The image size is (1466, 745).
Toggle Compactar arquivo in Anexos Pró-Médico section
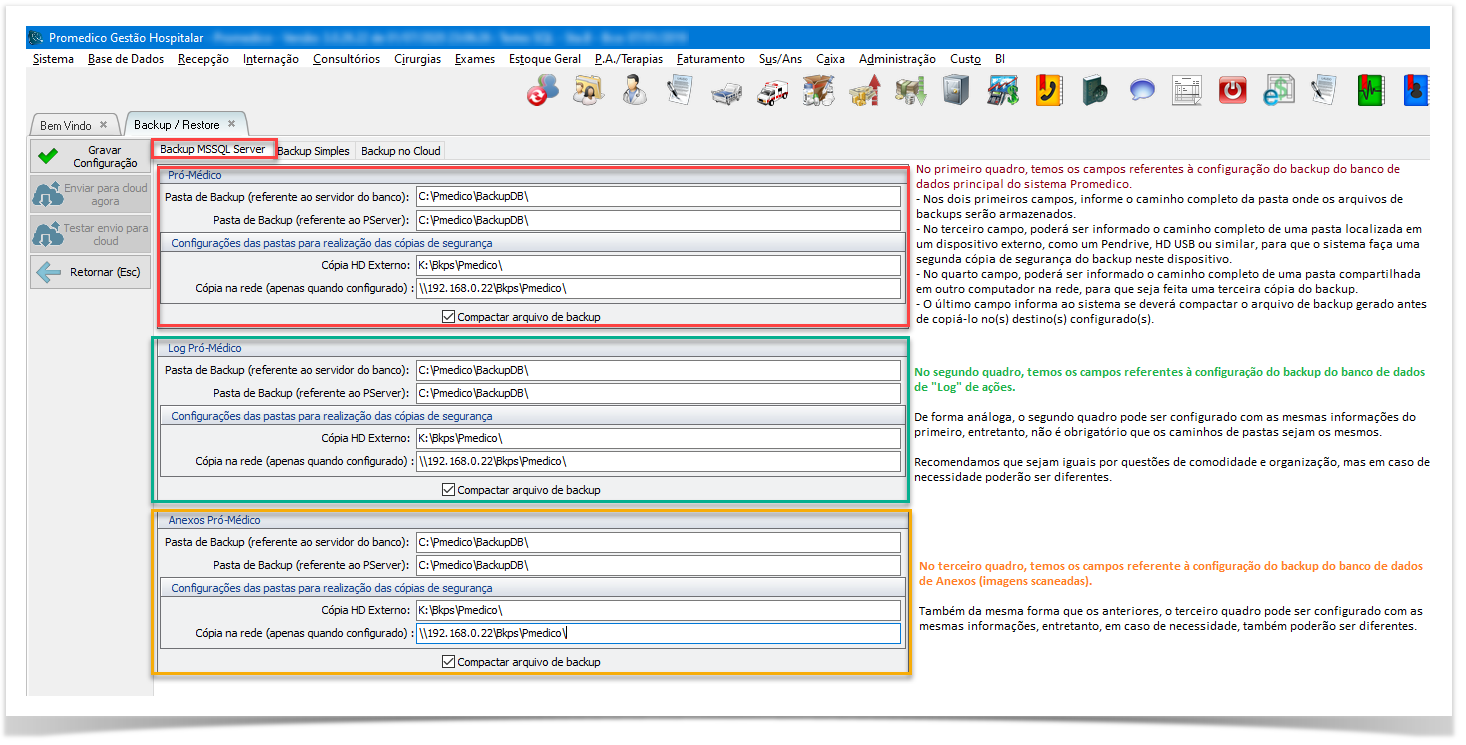tap(448, 662)
